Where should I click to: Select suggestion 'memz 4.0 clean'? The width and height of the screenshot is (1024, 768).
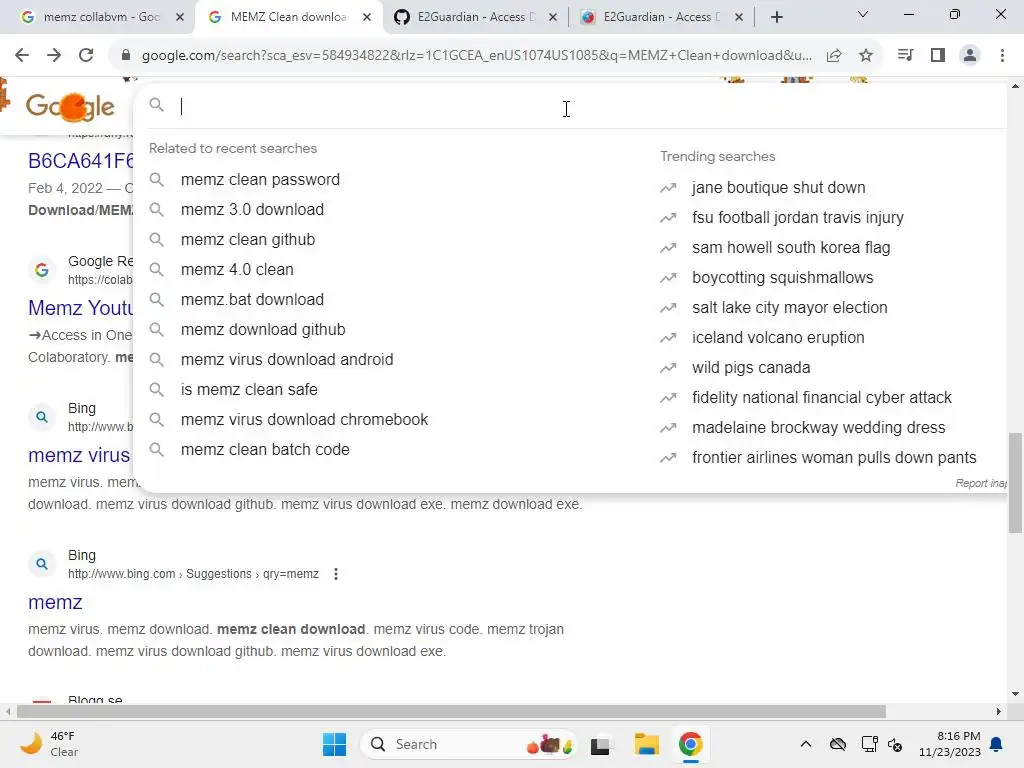point(237,270)
